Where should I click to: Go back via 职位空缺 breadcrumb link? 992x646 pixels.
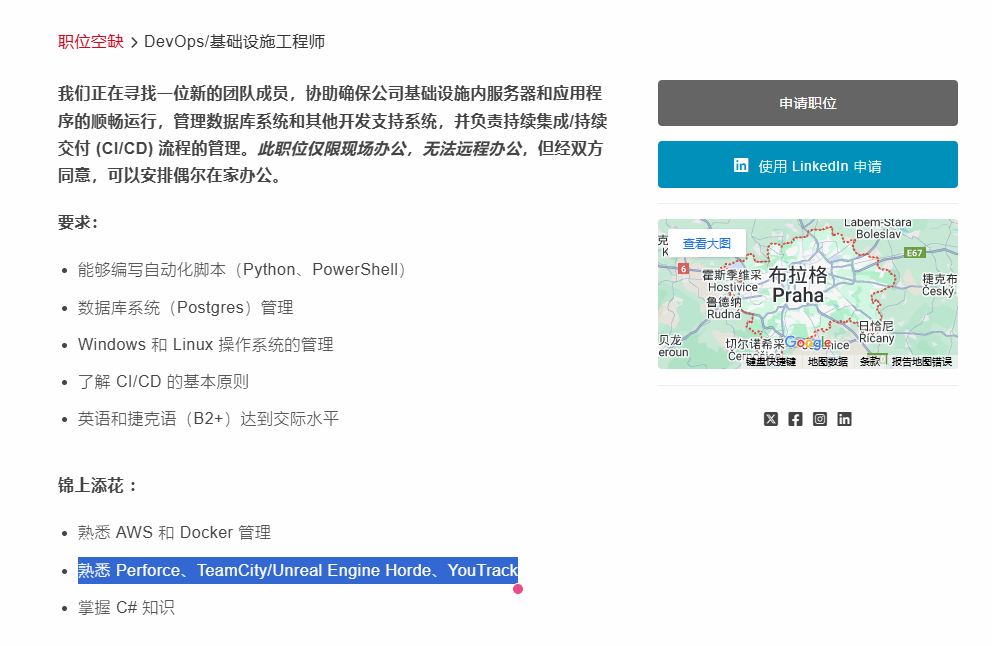[90, 41]
